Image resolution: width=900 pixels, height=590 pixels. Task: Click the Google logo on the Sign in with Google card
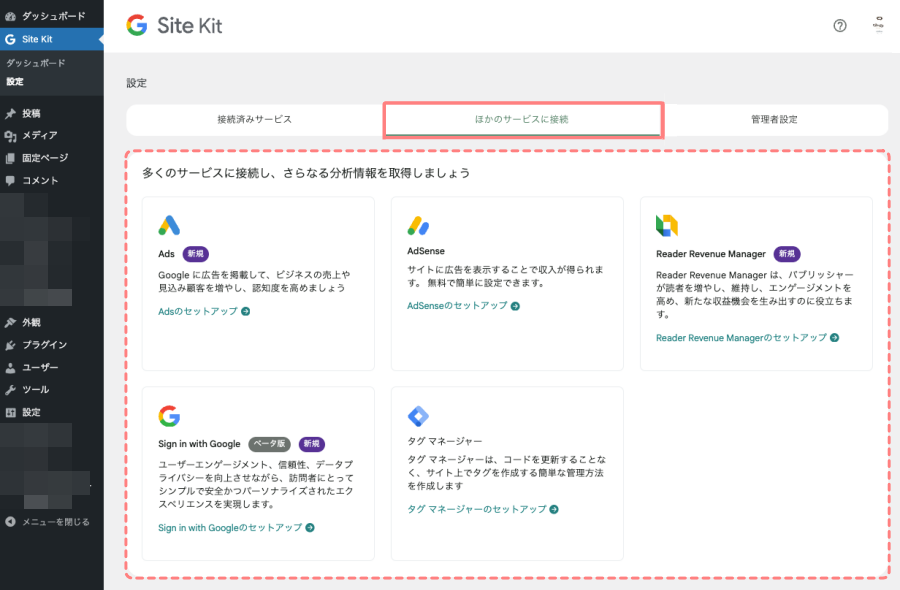click(169, 416)
